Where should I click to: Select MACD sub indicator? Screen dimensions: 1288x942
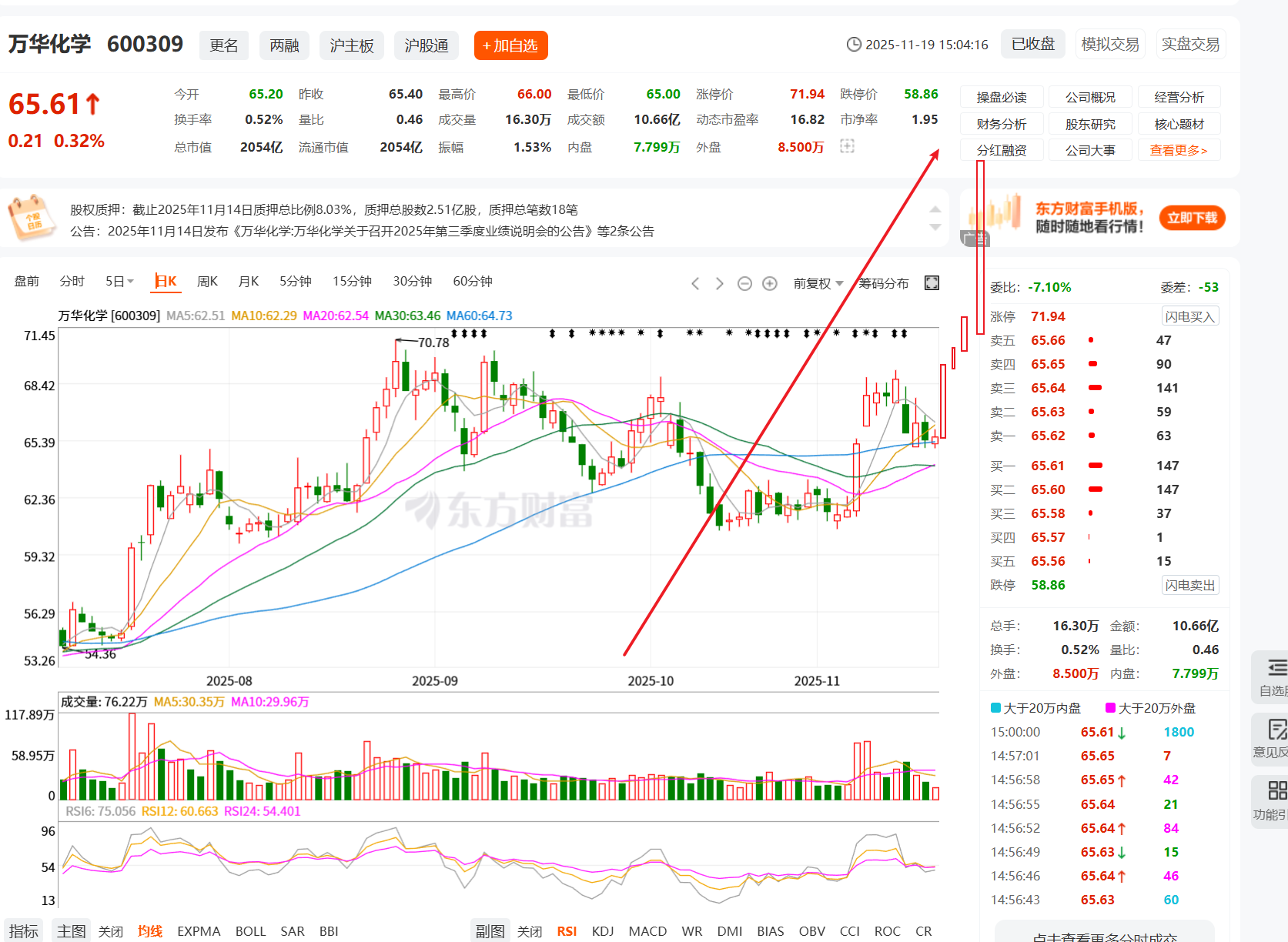[x=647, y=931]
